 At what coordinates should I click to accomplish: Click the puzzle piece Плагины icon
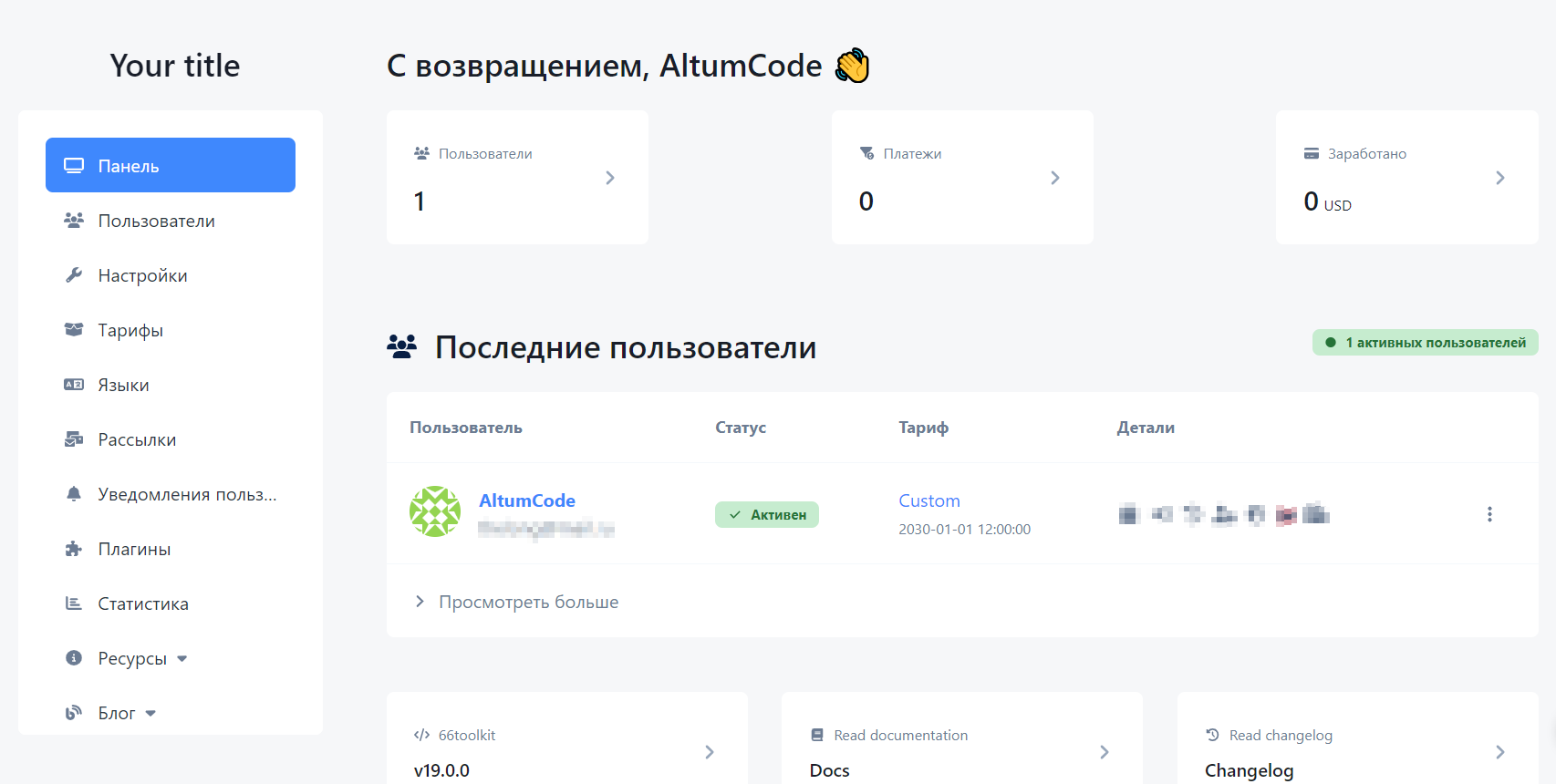click(x=74, y=549)
